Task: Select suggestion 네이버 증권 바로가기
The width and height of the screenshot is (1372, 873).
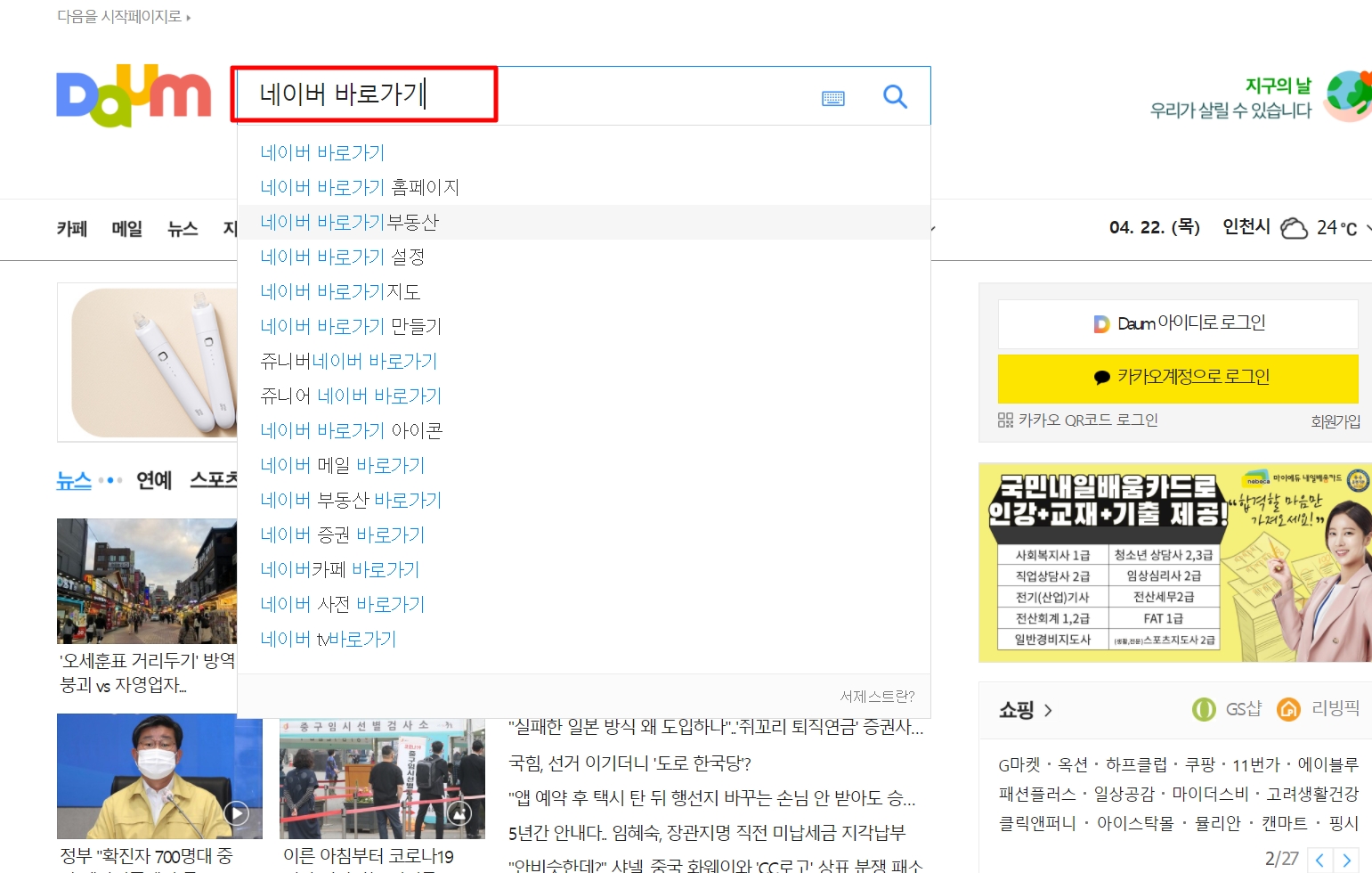Action: tap(584, 534)
